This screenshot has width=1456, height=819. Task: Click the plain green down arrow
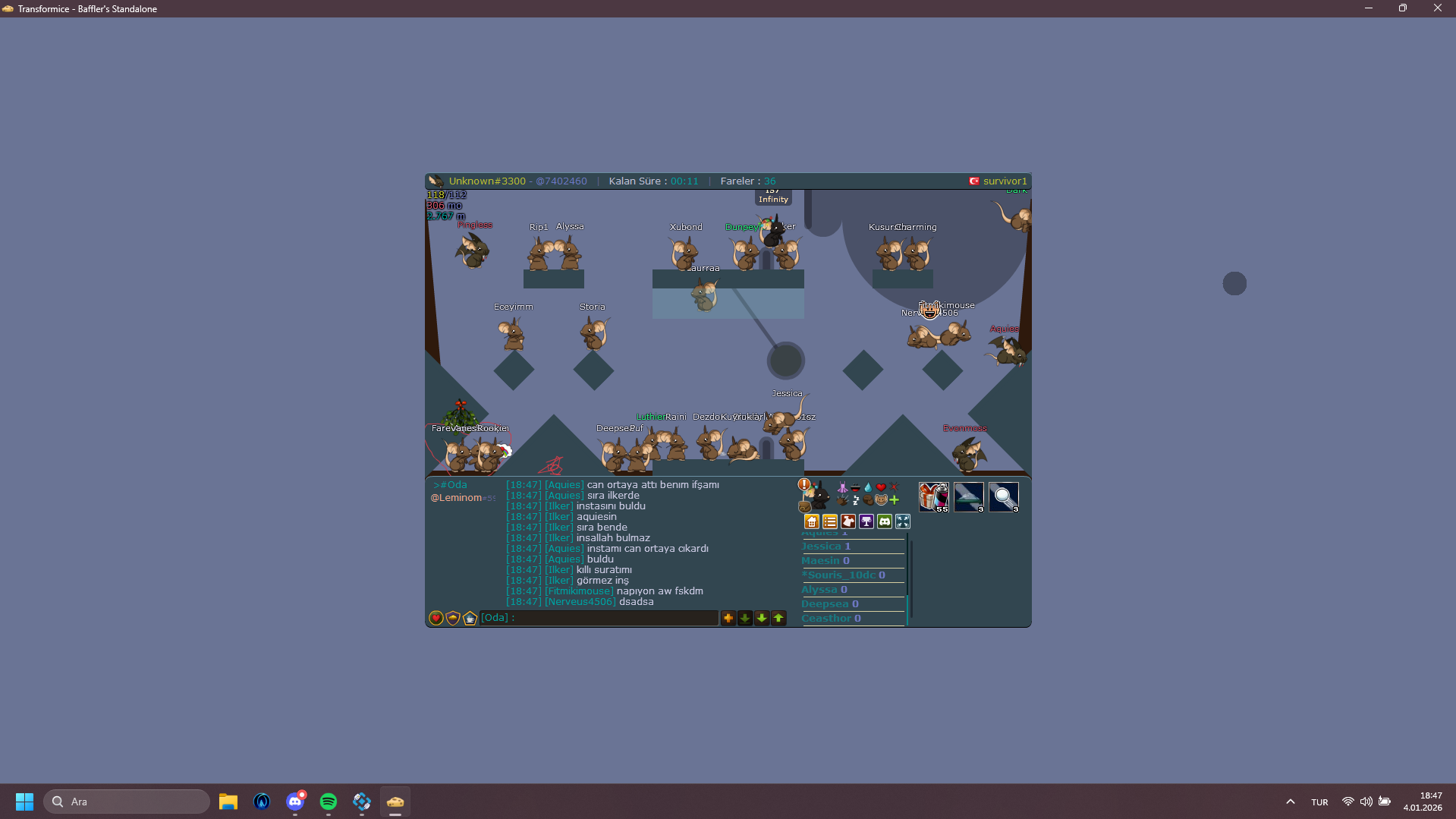pyautogui.click(x=762, y=618)
